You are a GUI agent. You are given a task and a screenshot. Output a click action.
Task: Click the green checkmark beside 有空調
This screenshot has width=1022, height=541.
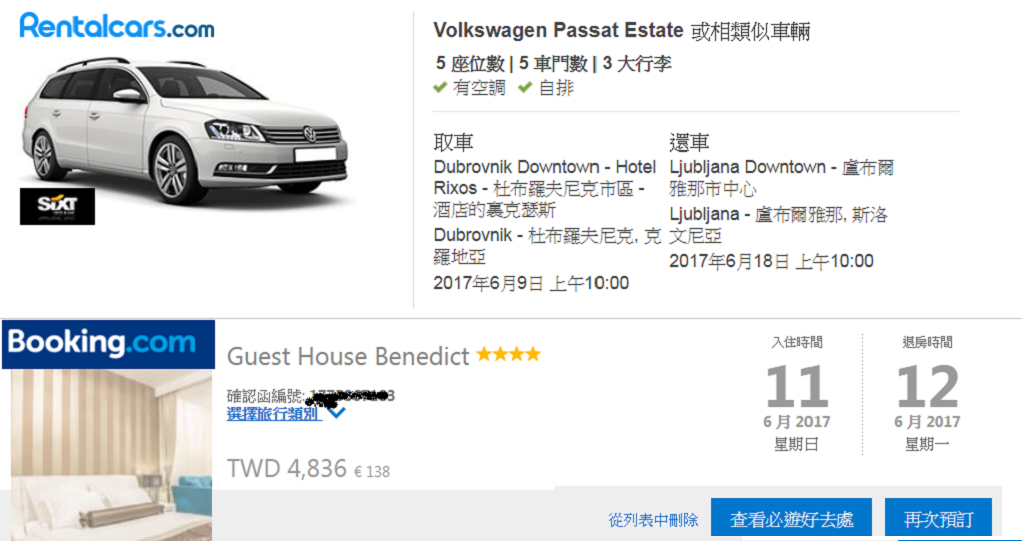click(x=440, y=87)
